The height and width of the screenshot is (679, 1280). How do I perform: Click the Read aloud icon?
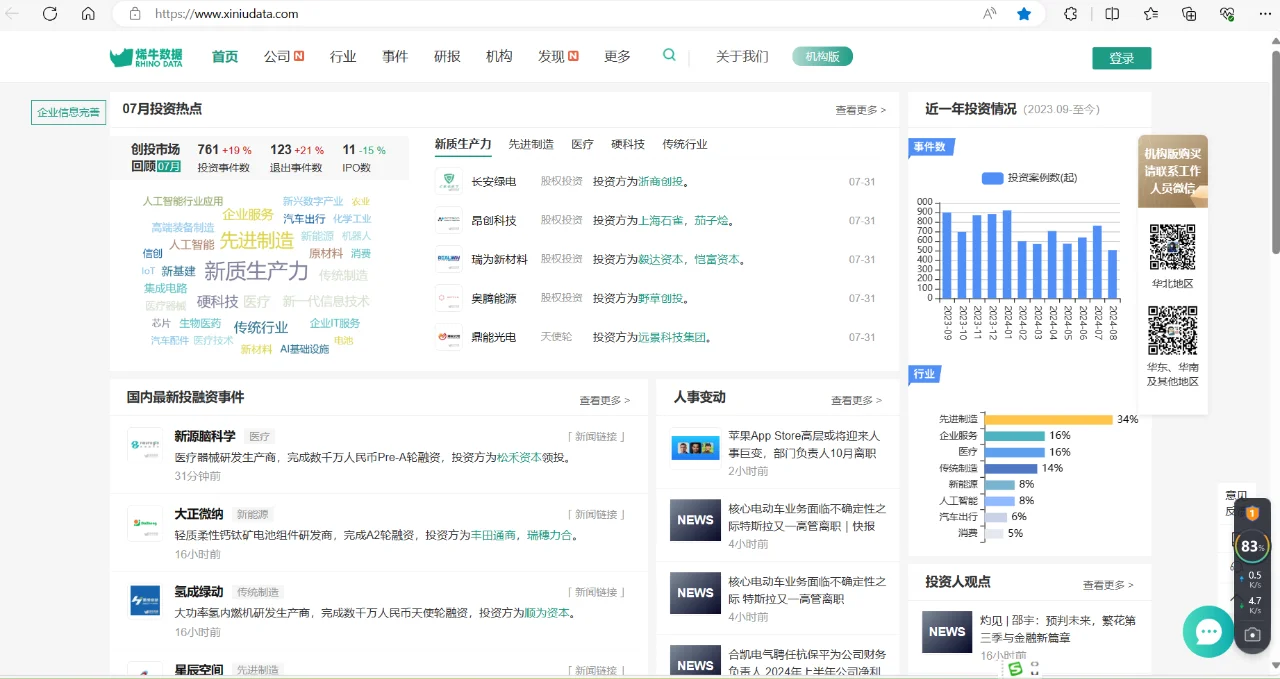(989, 14)
